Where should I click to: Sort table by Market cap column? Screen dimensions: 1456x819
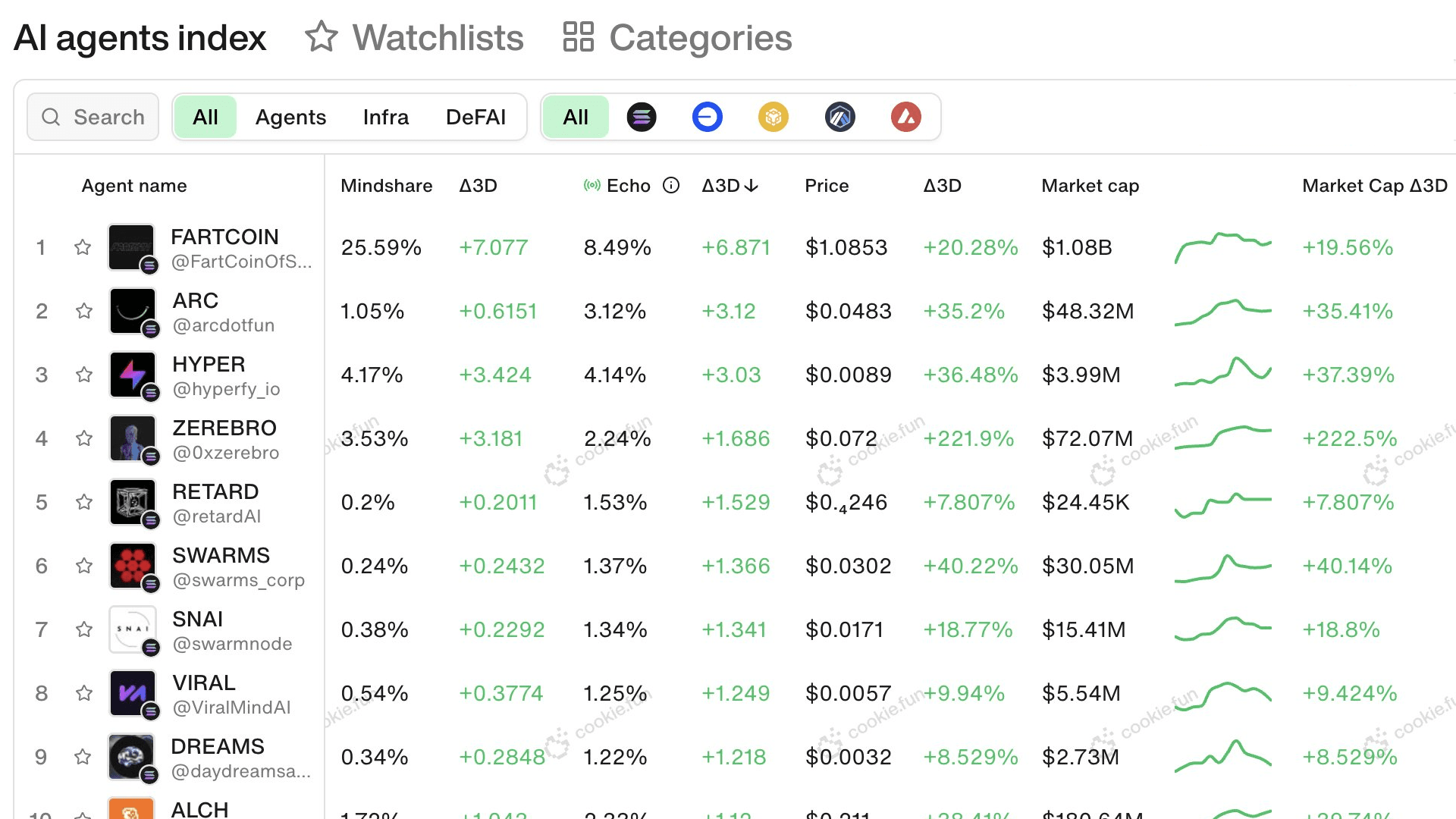tap(1090, 186)
